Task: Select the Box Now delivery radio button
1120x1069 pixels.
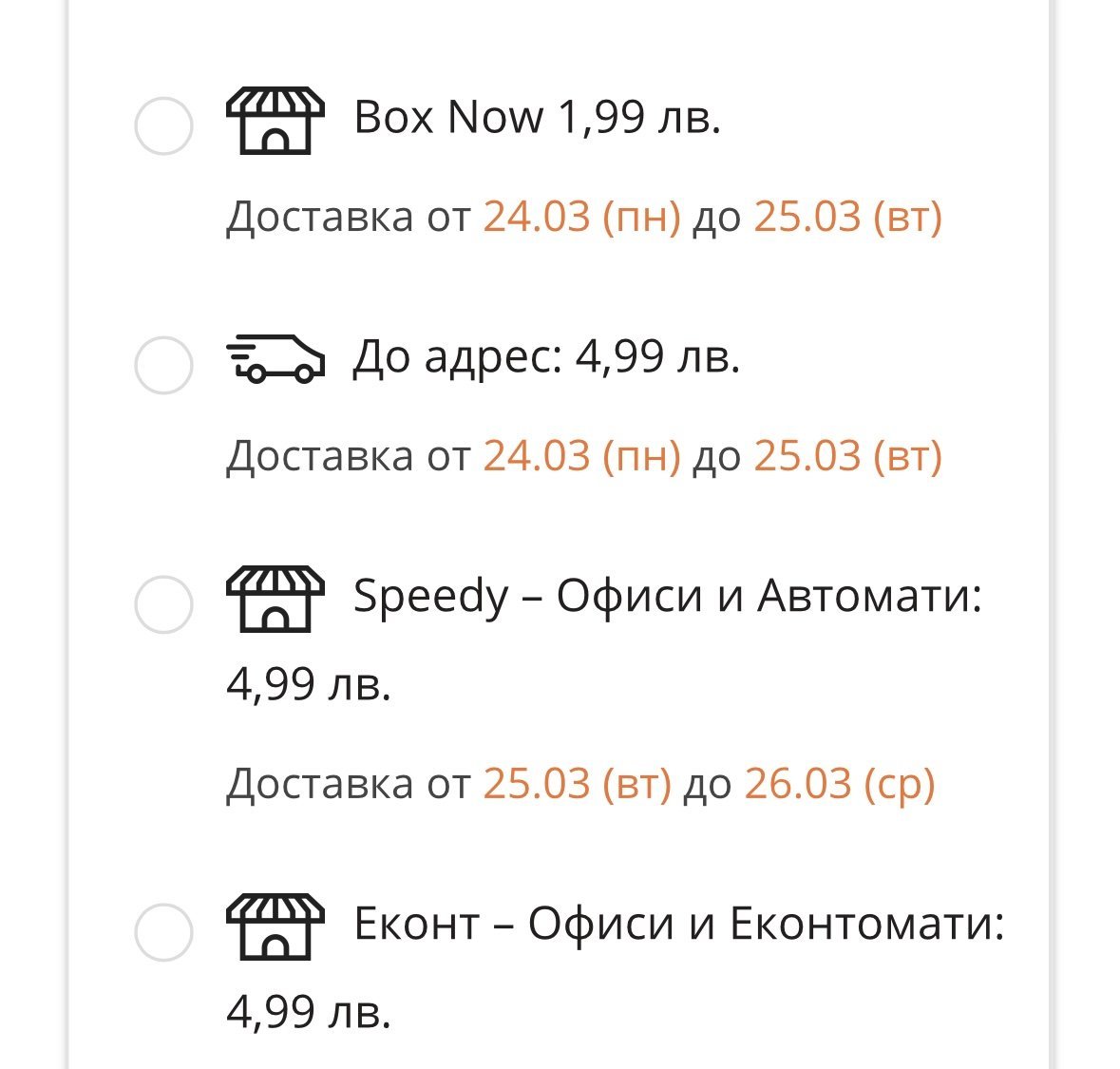Action: [163, 125]
